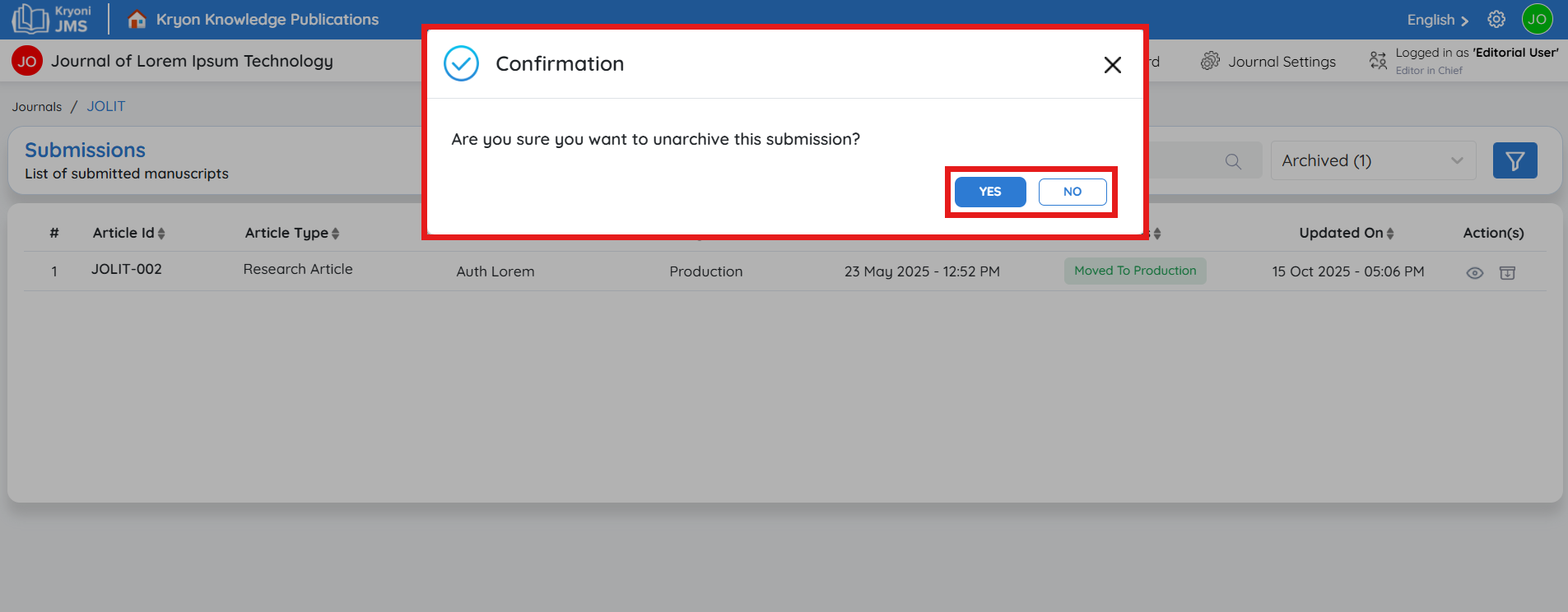The width and height of the screenshot is (1568, 612).
Task: Click the NO button in confirmation dialog
Action: [1072, 192]
